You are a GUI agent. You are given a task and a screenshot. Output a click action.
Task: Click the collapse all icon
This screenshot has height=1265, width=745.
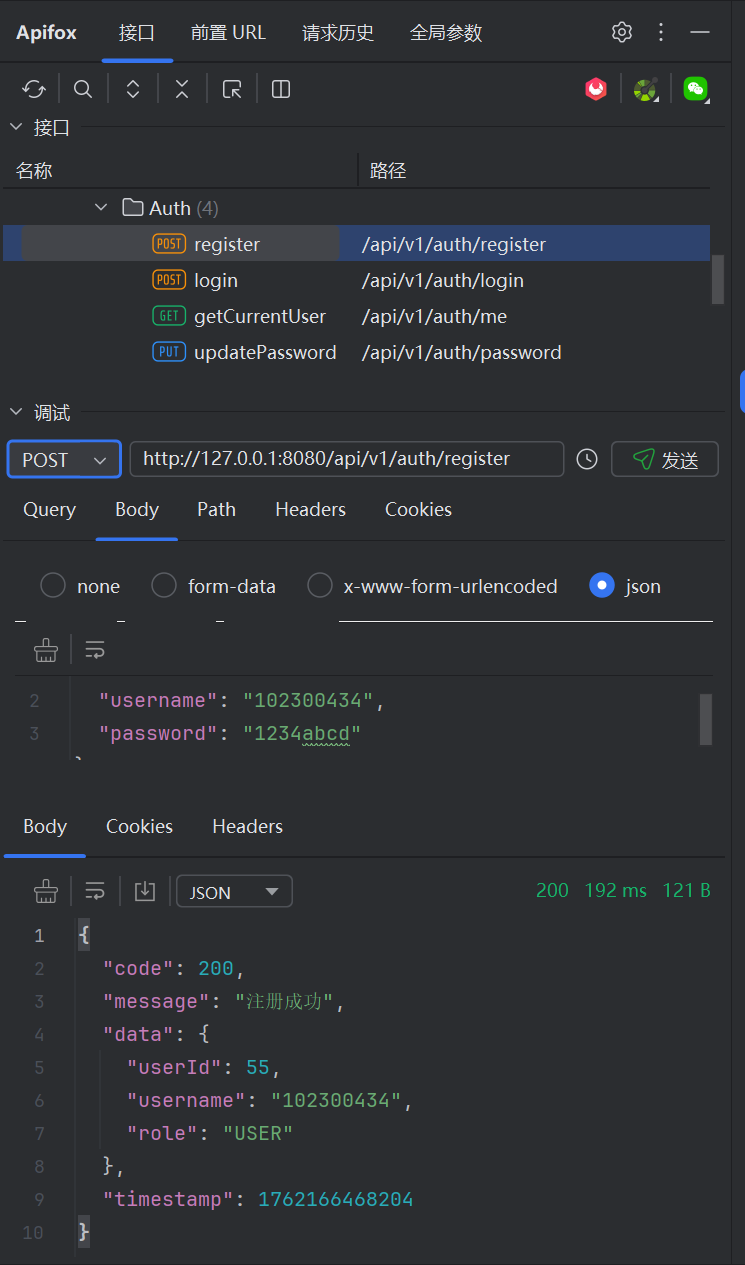coord(182,89)
